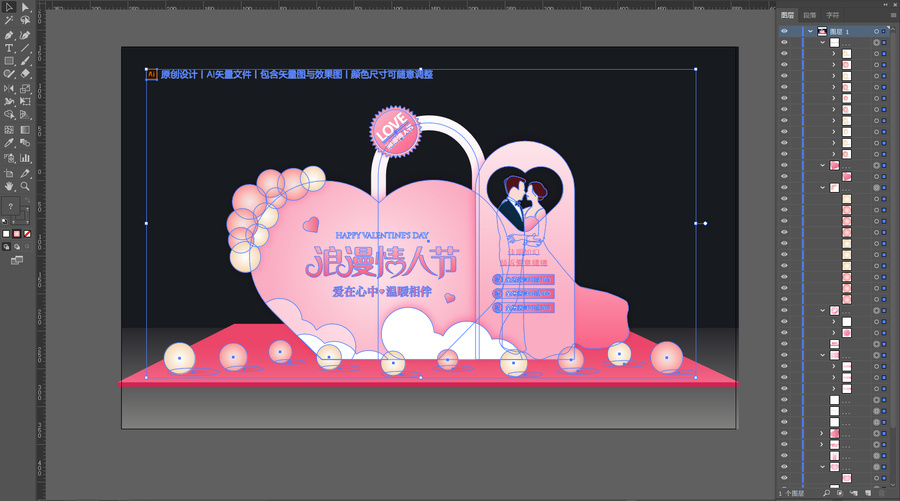Choose the Scale tool
900x501 pixels.
tap(25, 88)
